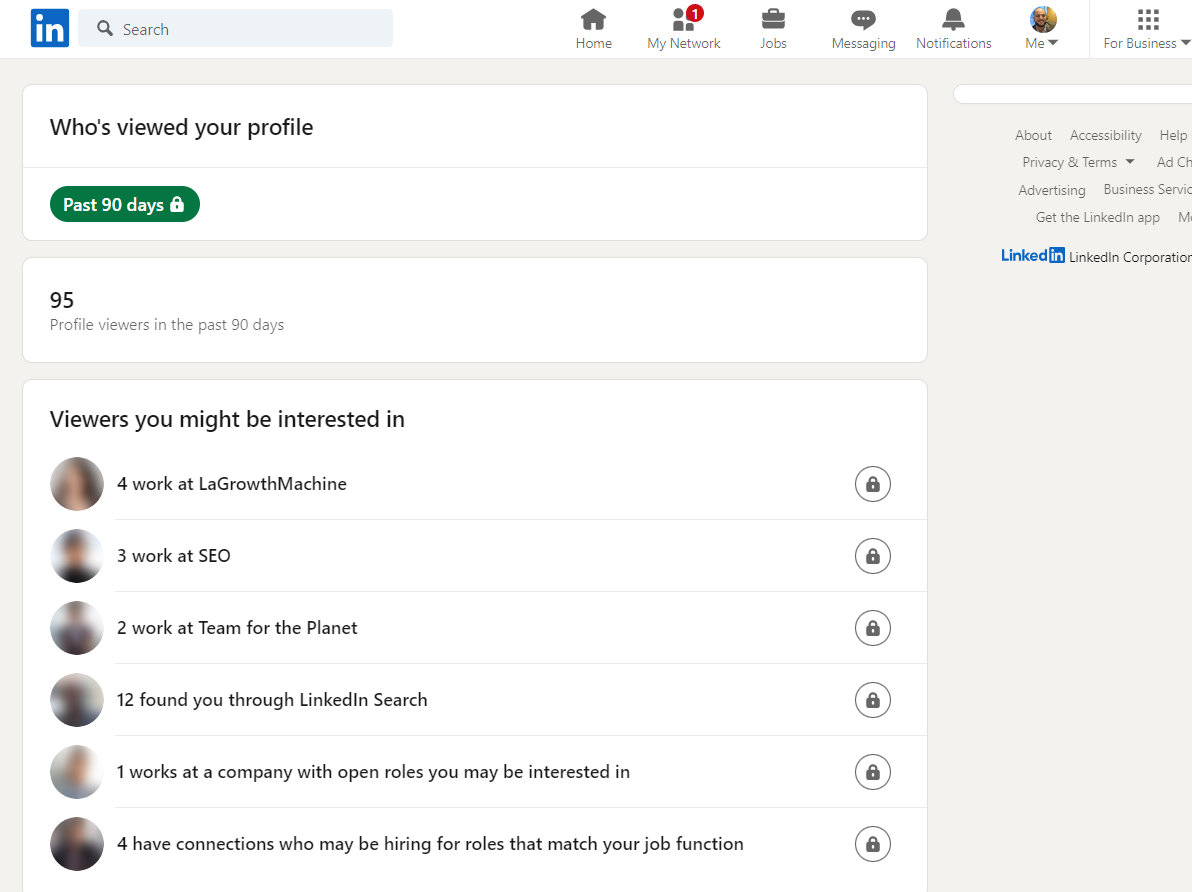Click the lock on the open roles viewer row
The width and height of the screenshot is (1192, 892).
tap(872, 772)
